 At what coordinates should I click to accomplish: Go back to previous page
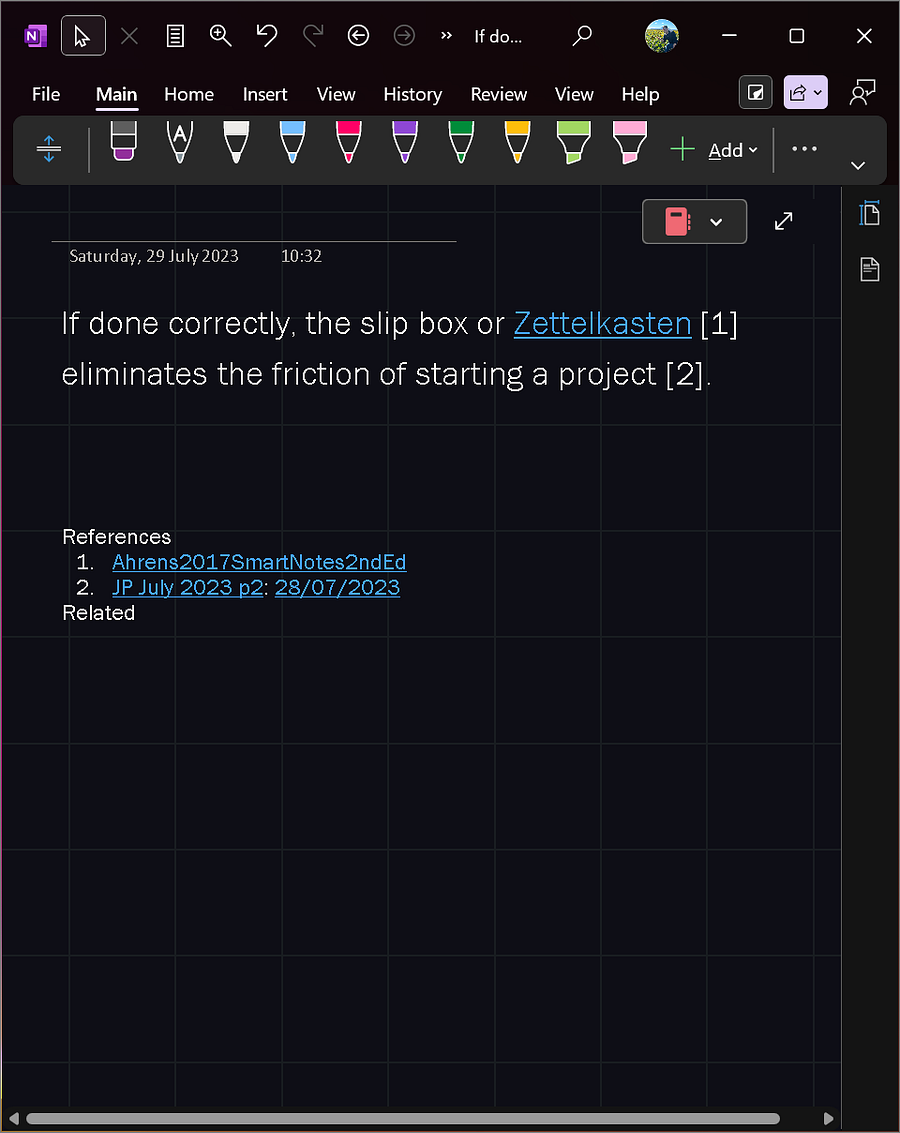tap(358, 35)
